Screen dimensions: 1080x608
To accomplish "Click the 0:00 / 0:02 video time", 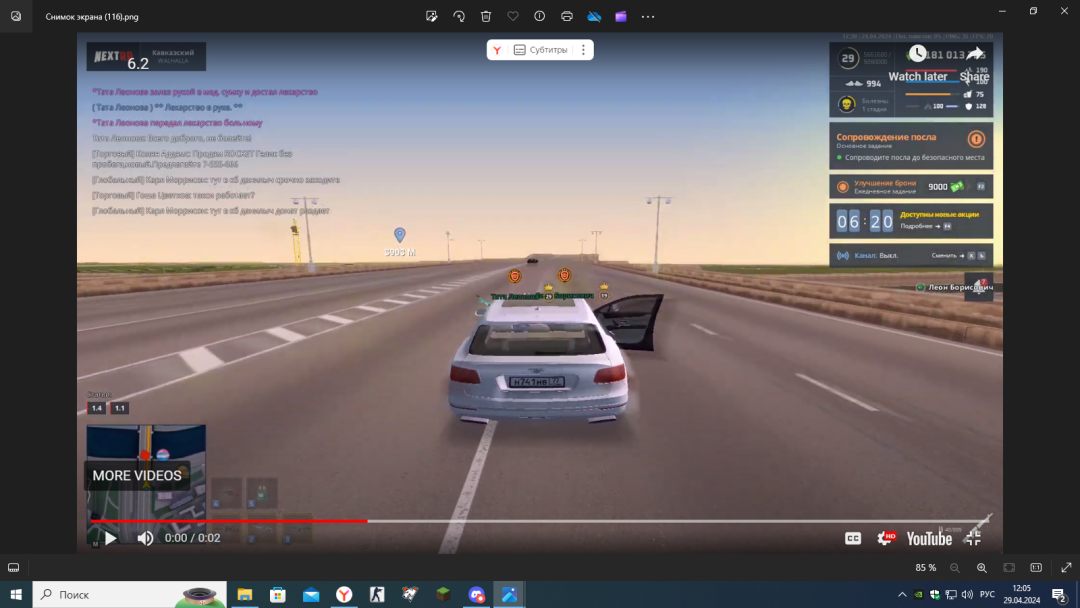I will [192, 538].
